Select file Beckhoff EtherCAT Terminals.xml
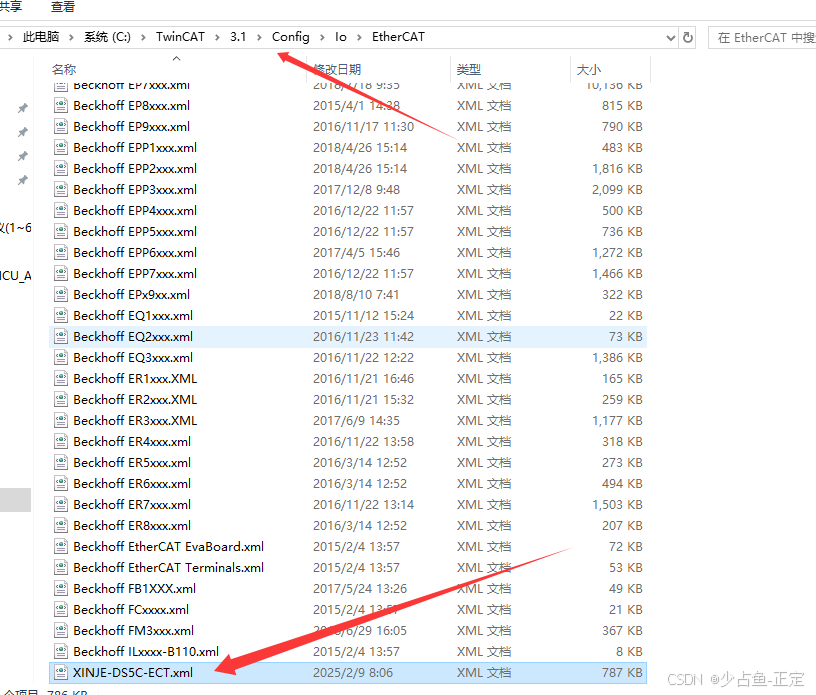Image resolution: width=816 pixels, height=695 pixels. coord(169,567)
